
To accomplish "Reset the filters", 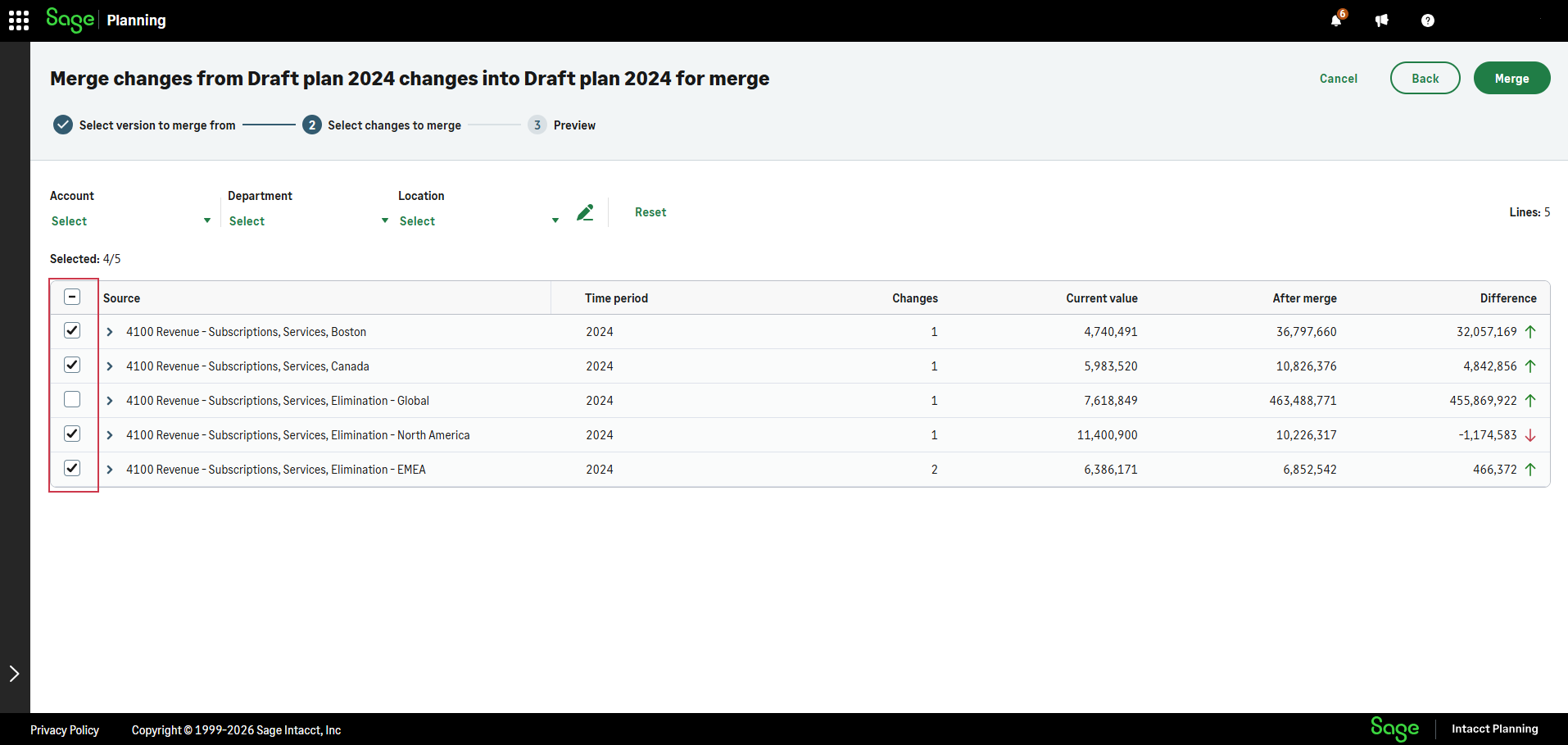I will (650, 212).
